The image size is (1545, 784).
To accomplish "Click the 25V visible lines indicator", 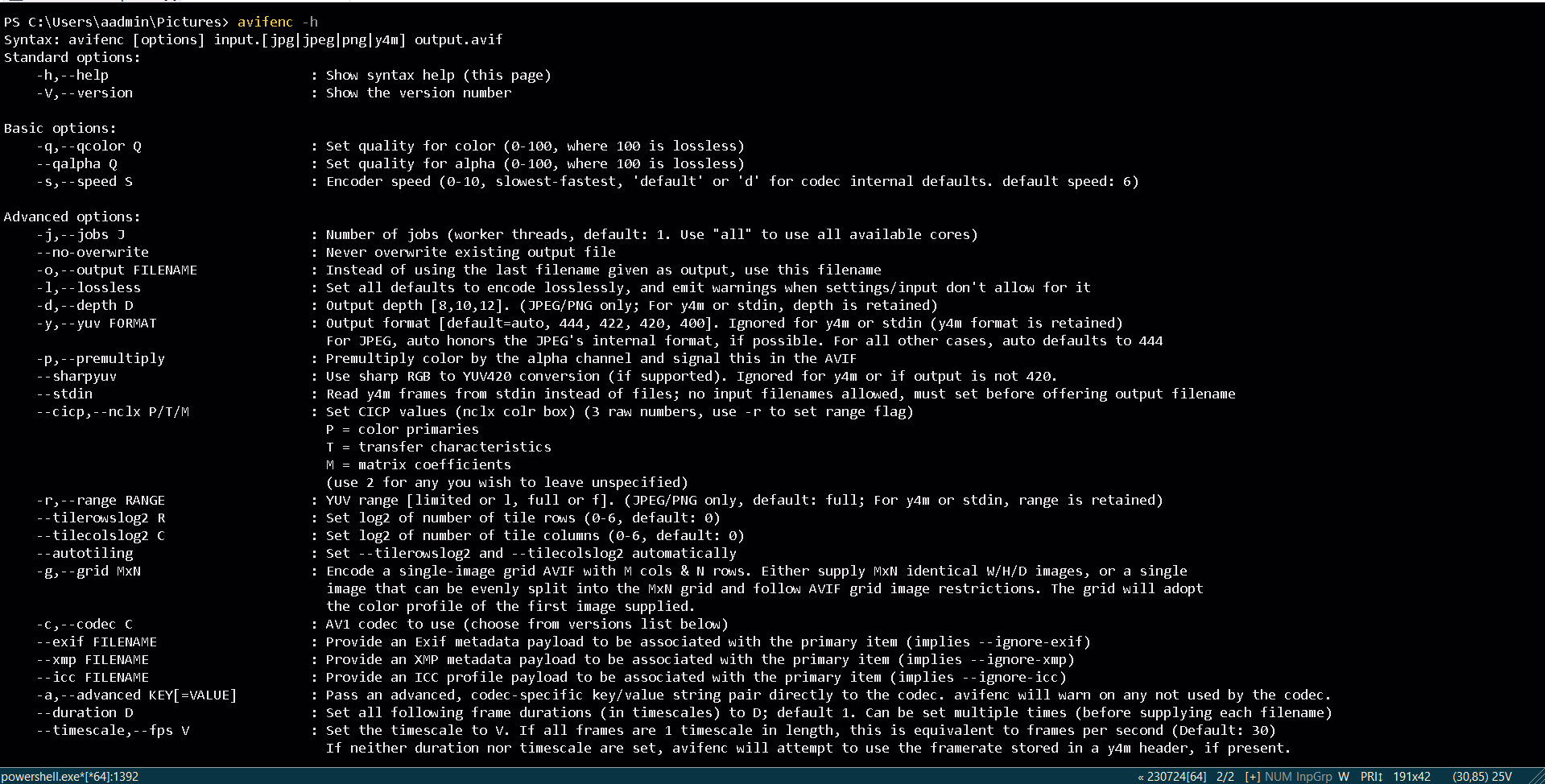I will click(x=1502, y=777).
